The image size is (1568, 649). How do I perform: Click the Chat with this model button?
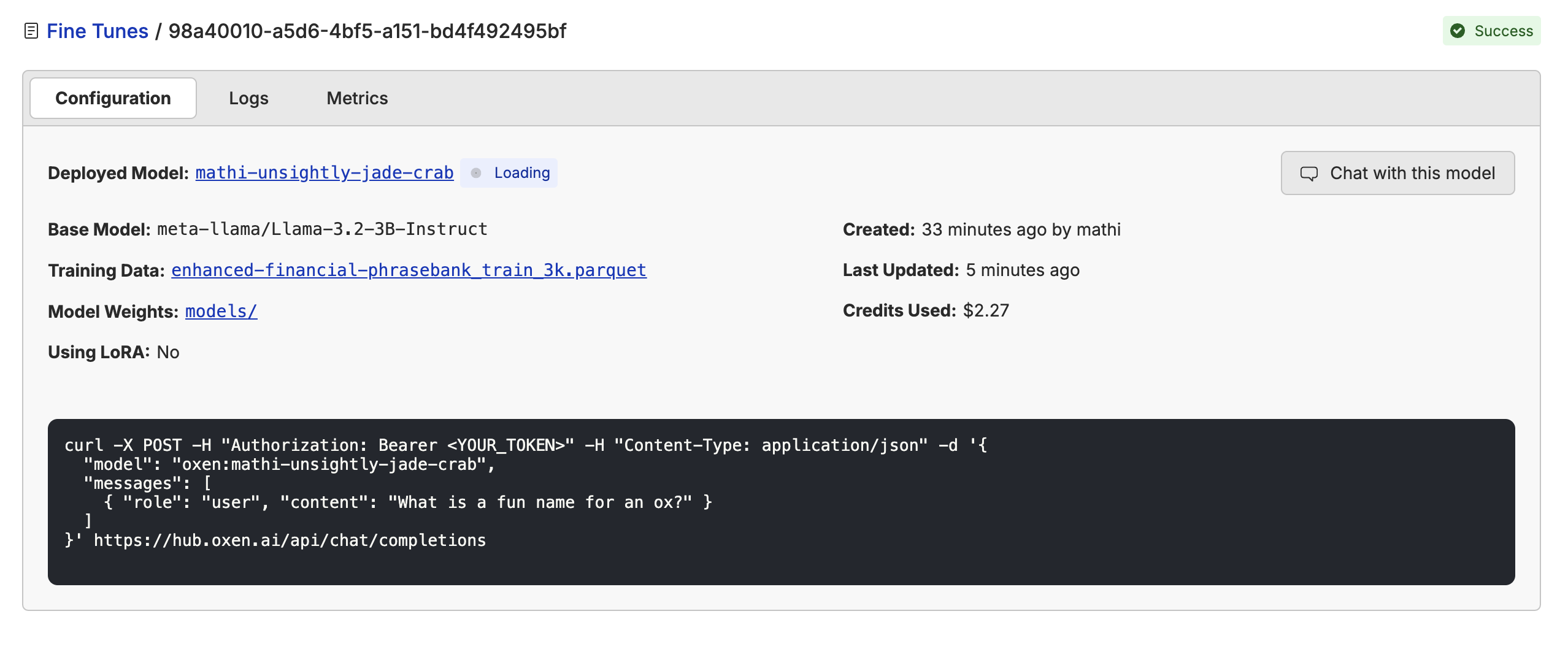[x=1397, y=173]
